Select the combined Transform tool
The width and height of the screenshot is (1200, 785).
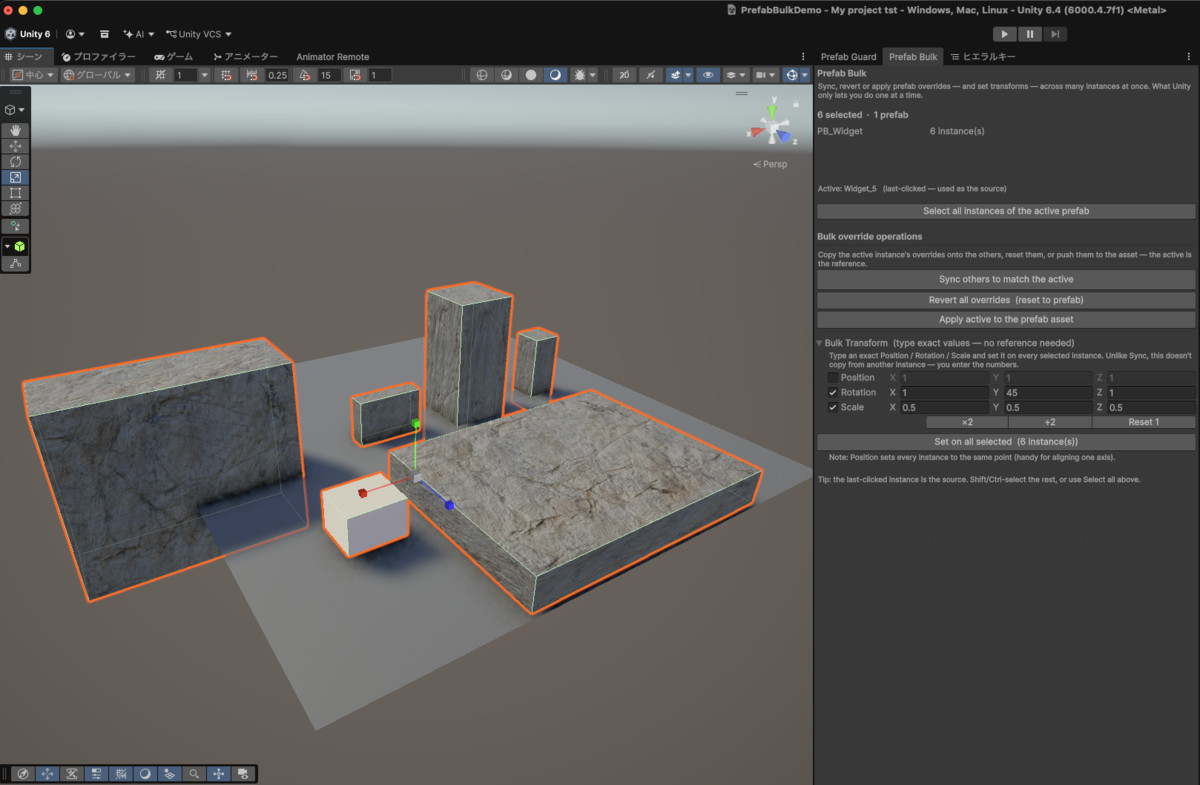(x=16, y=208)
